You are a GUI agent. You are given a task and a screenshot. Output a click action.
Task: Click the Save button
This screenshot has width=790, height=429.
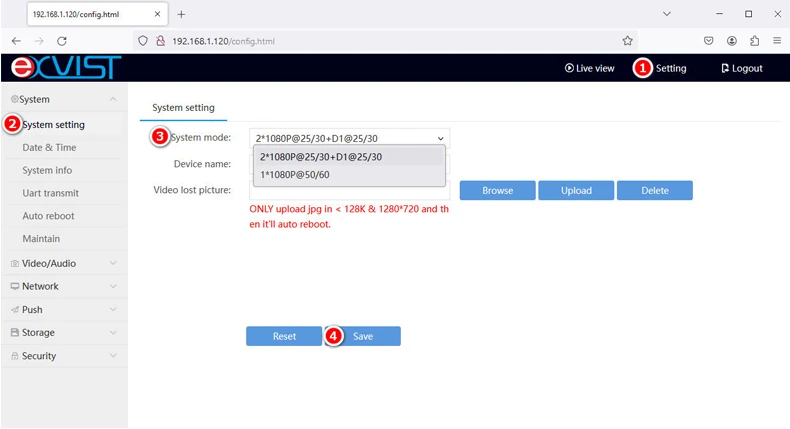[363, 336]
